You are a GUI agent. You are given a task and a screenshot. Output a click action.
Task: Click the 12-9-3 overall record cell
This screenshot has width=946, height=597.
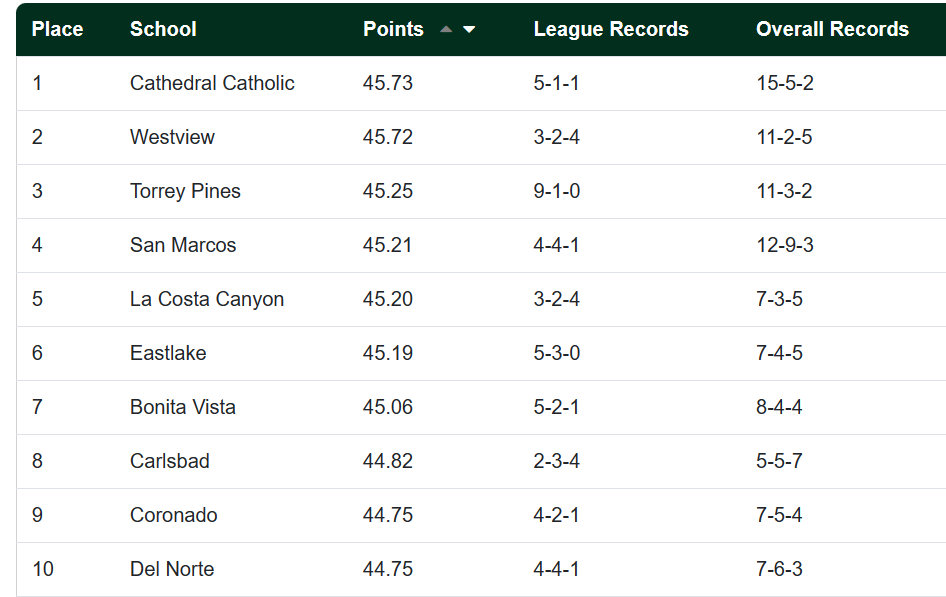[785, 245]
